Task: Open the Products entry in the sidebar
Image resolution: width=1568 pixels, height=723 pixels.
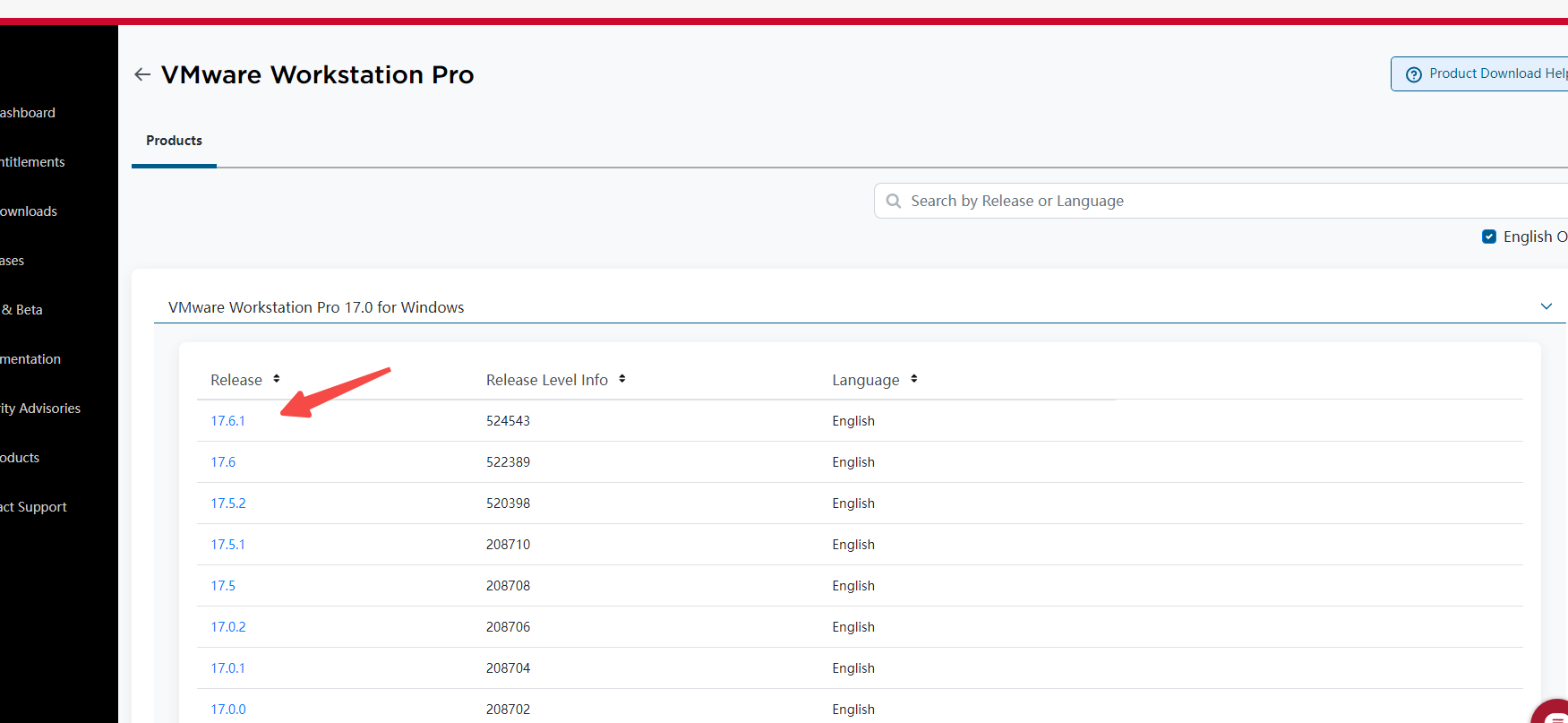Action: tap(20, 458)
